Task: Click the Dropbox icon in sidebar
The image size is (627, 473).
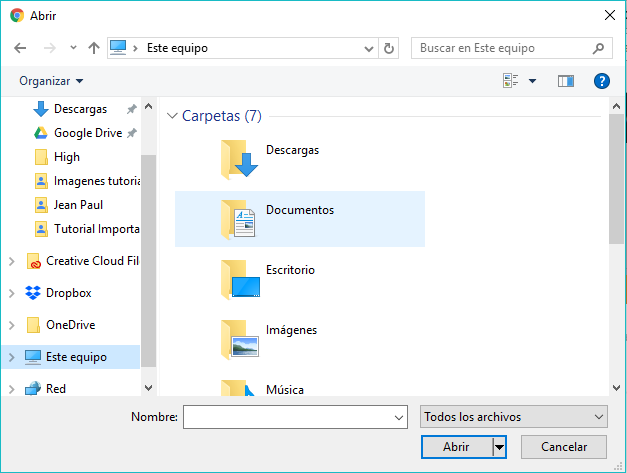Action: pos(33,293)
